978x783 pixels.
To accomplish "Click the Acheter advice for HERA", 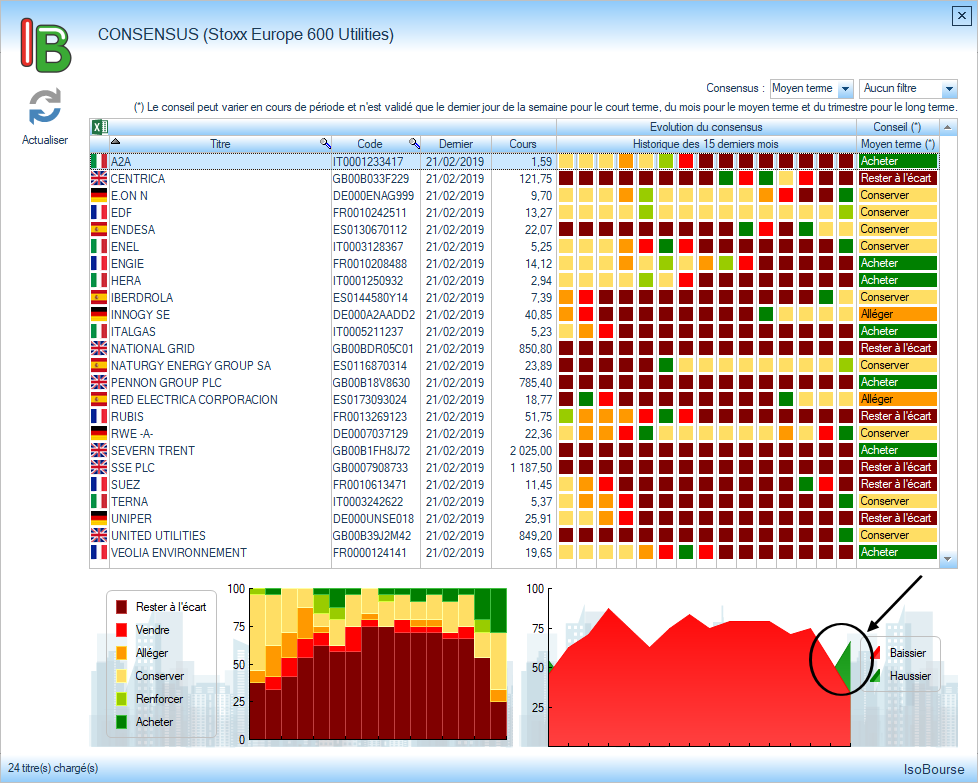I will 898,280.
